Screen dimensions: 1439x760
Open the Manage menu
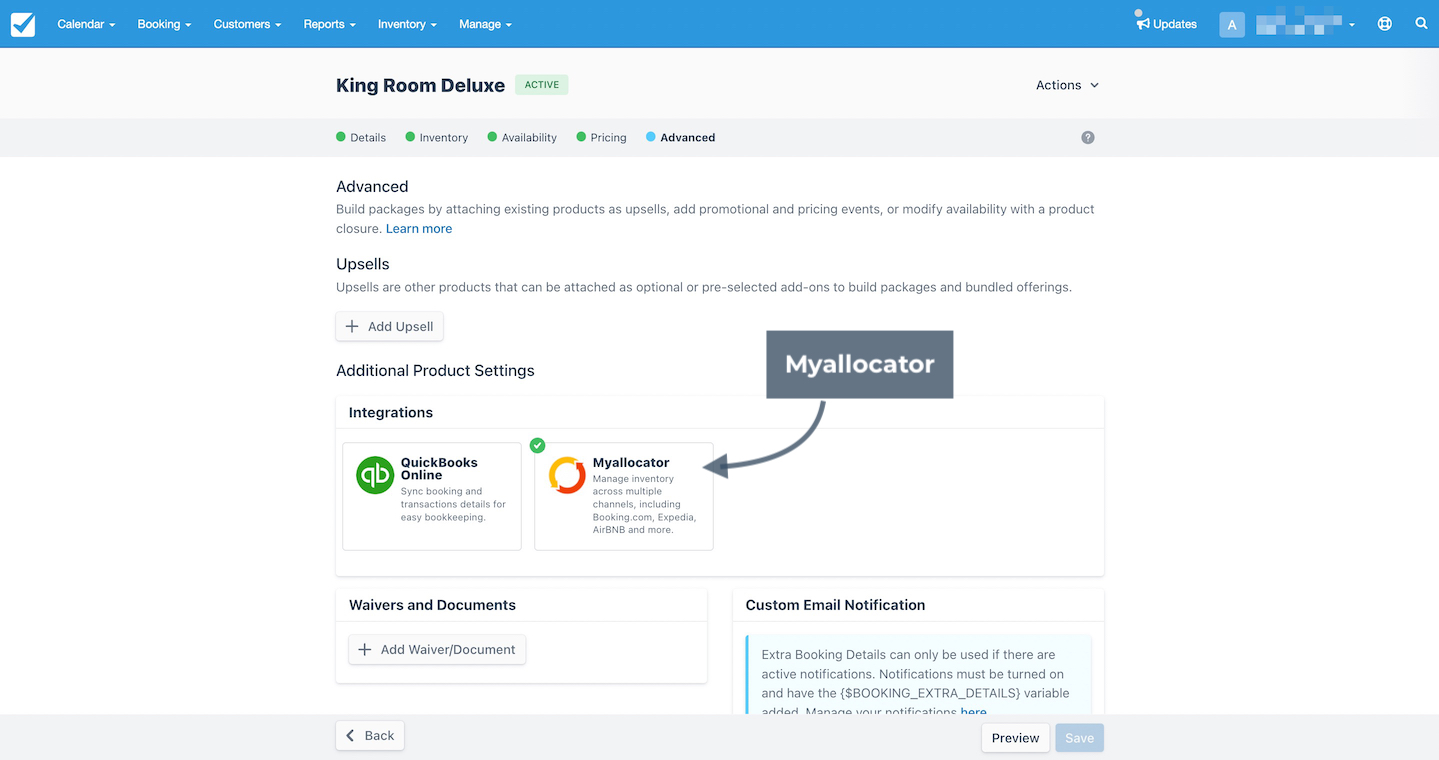[485, 24]
